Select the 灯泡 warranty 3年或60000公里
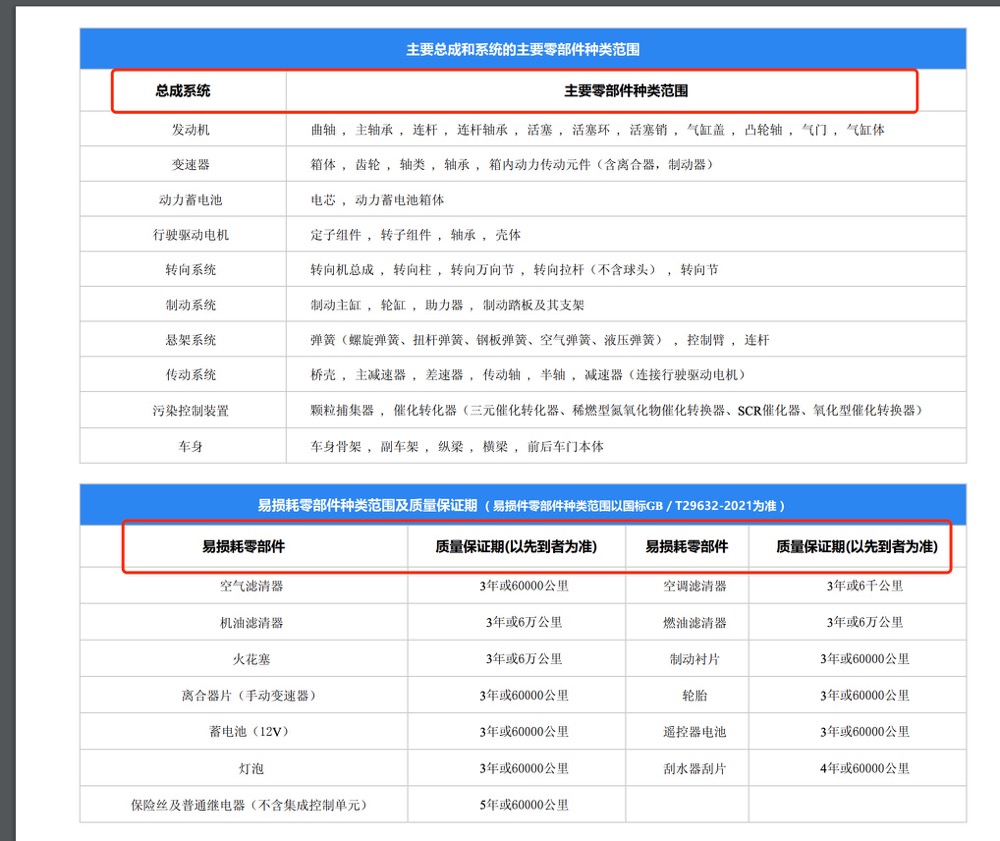1000x841 pixels. pos(524,769)
